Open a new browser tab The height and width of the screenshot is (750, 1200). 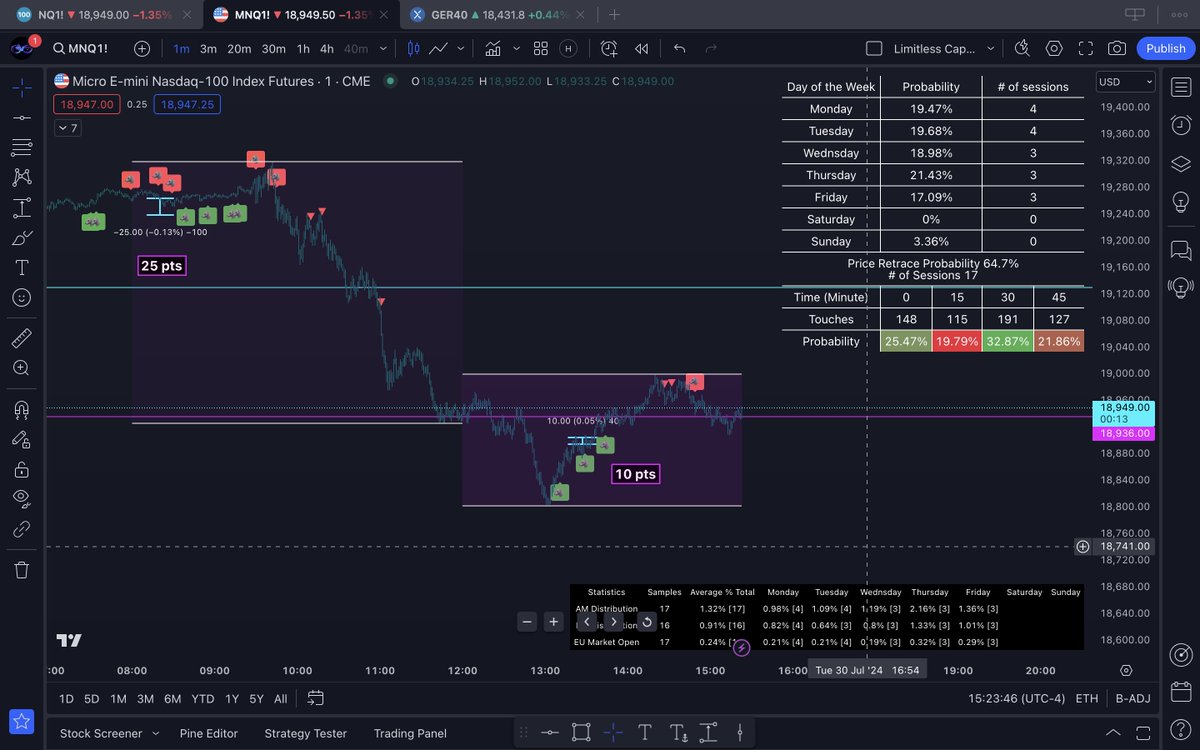[x=614, y=15]
